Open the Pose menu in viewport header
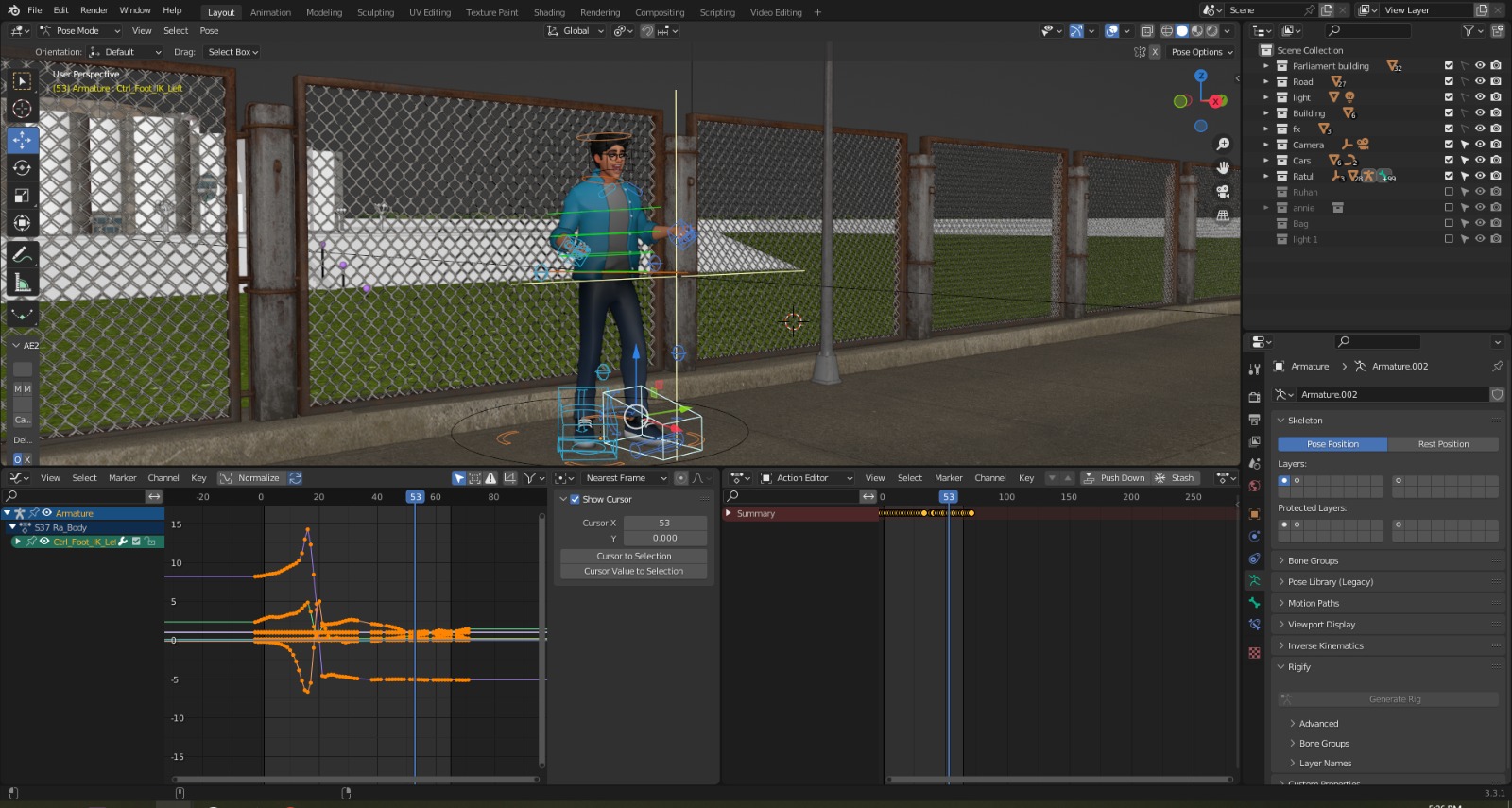Image resolution: width=1512 pixels, height=808 pixels. pyautogui.click(x=209, y=31)
